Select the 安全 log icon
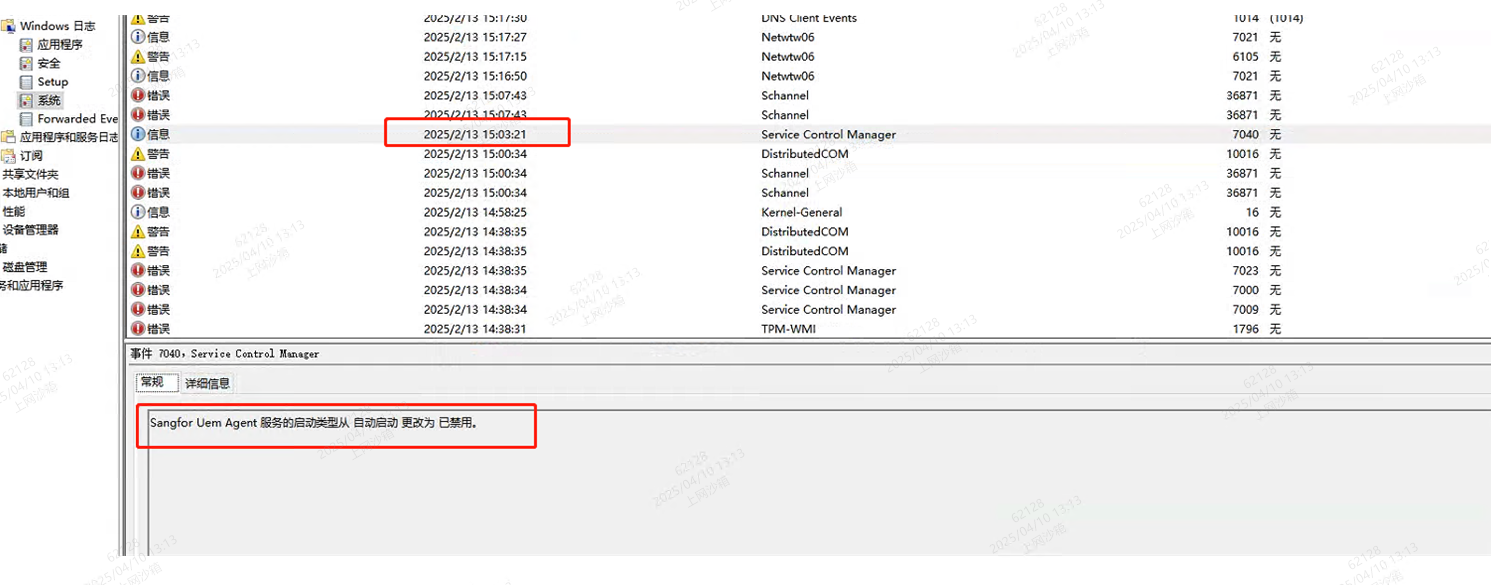The height and width of the screenshot is (585, 1491). coord(26,63)
